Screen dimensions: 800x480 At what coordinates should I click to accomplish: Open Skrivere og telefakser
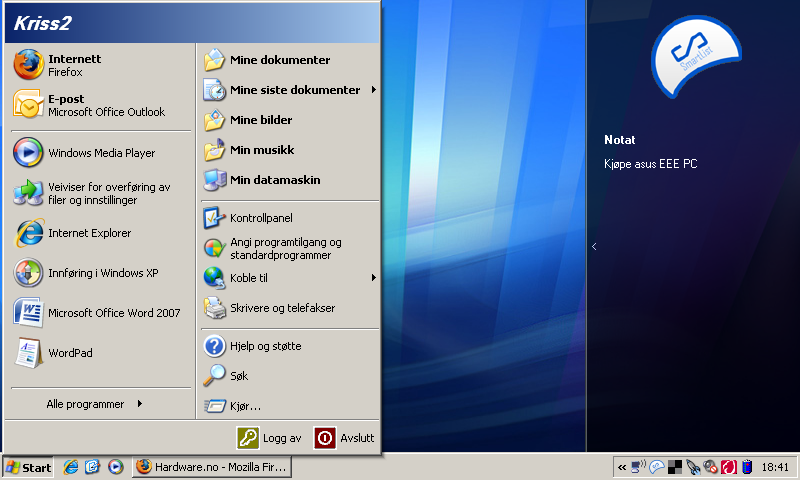(290, 308)
